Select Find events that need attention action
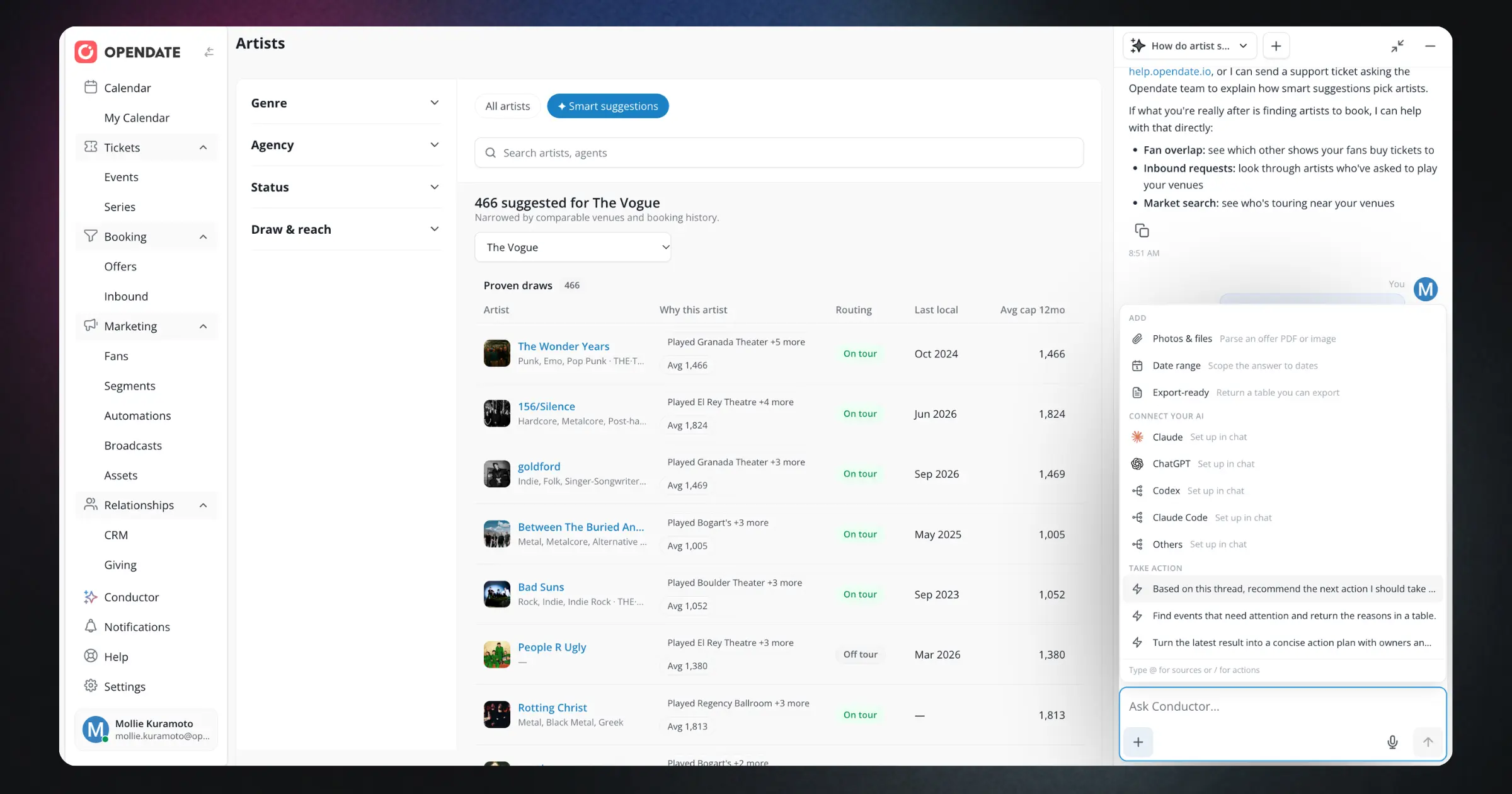The image size is (1512, 794). pos(1283,616)
